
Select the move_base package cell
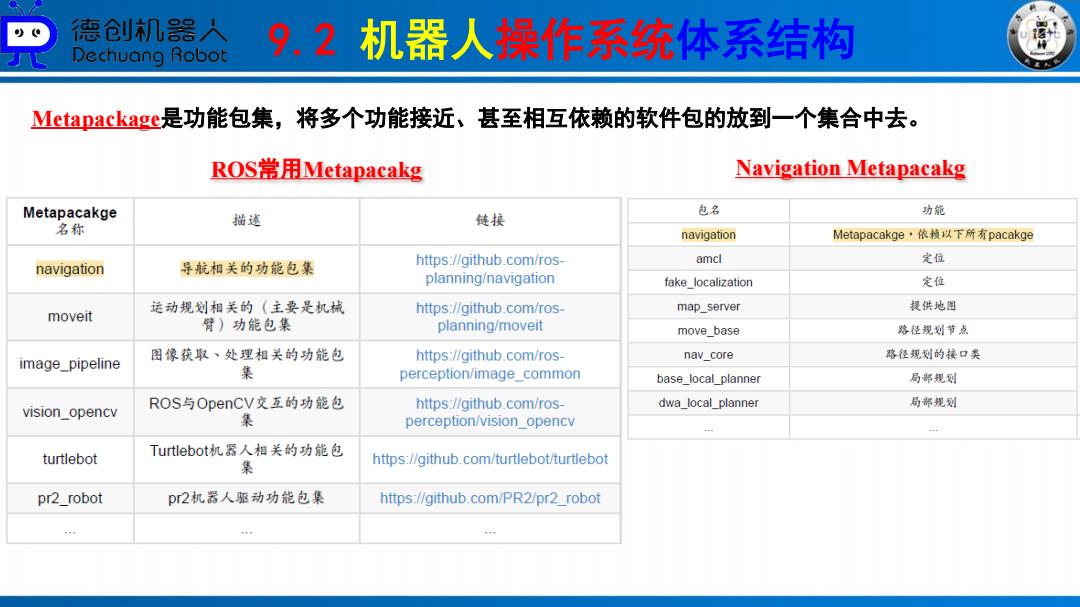click(x=708, y=331)
